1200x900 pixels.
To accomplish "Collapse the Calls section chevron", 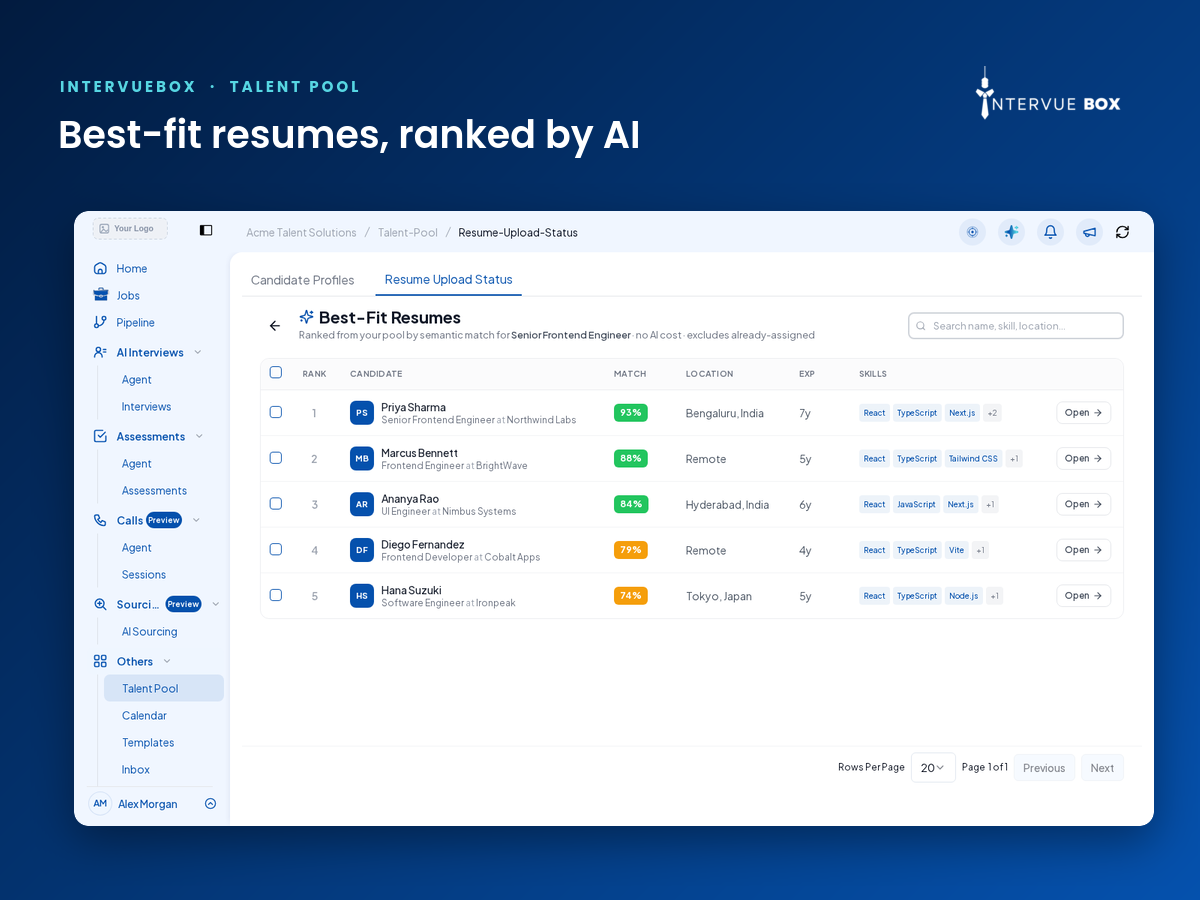I will 196,520.
